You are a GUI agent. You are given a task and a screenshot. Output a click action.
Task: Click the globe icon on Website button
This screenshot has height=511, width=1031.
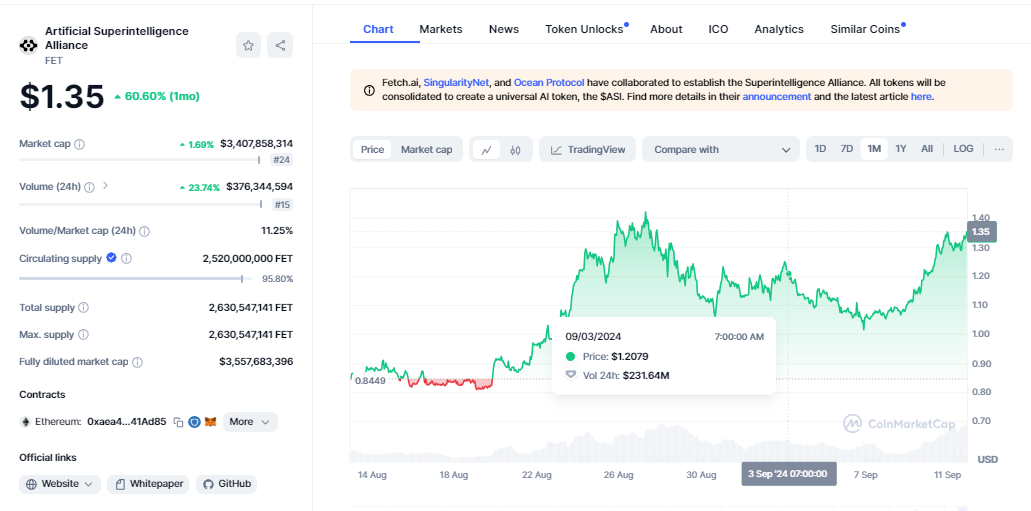(x=32, y=484)
